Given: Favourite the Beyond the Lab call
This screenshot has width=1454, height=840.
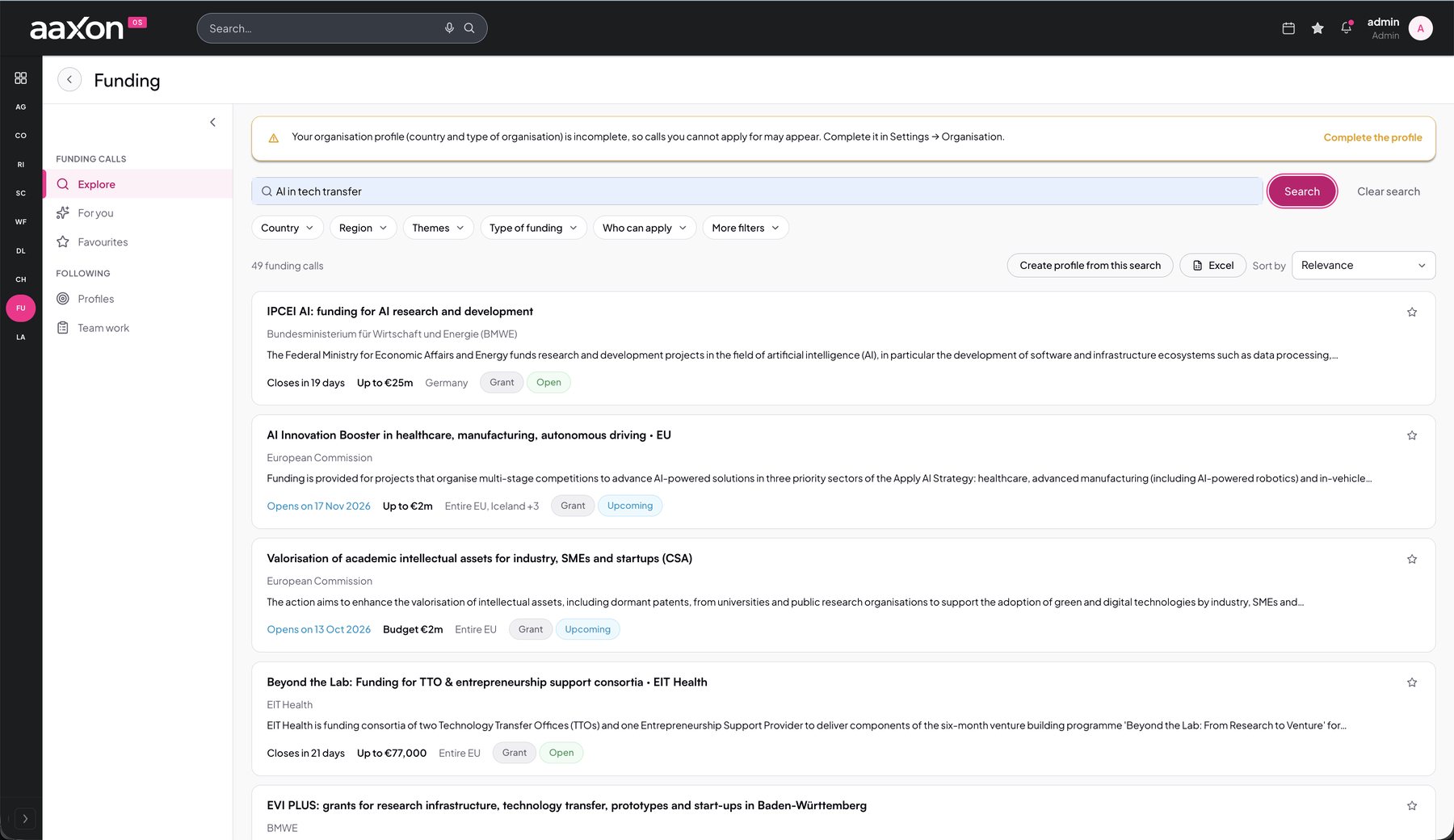Looking at the screenshot, I should click(1412, 682).
